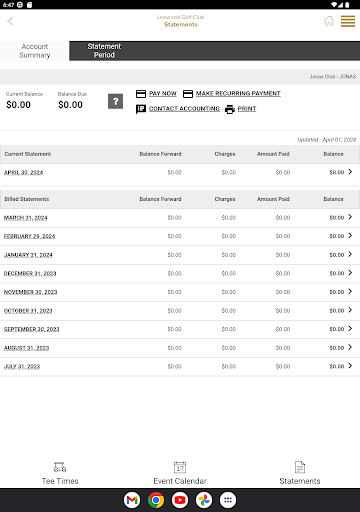Open the app drawer icon
The width and height of the screenshot is (360, 512).
point(228,500)
